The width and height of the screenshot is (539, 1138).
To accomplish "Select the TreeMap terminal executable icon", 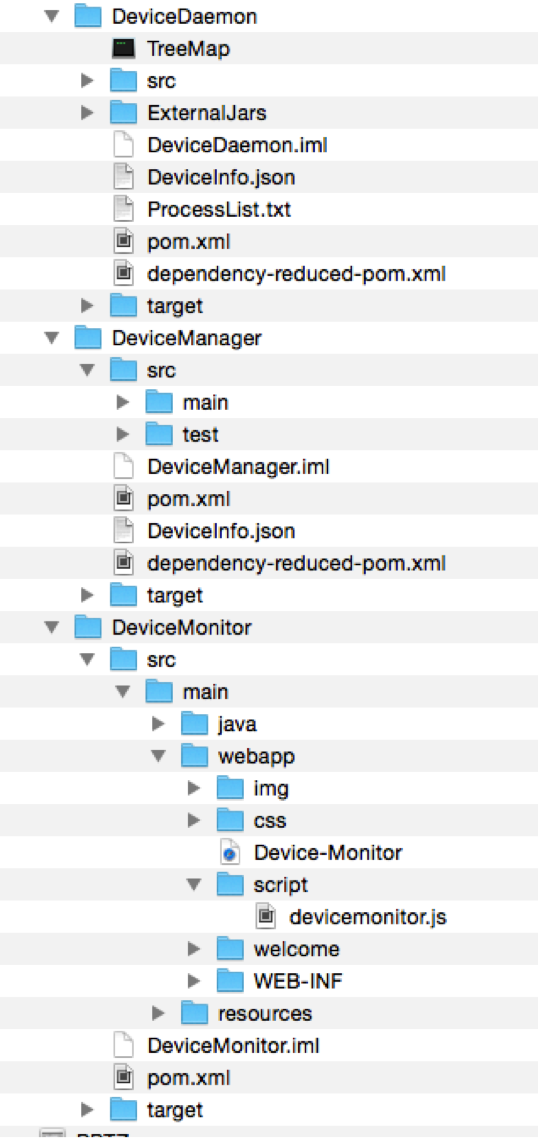I will click(124, 49).
